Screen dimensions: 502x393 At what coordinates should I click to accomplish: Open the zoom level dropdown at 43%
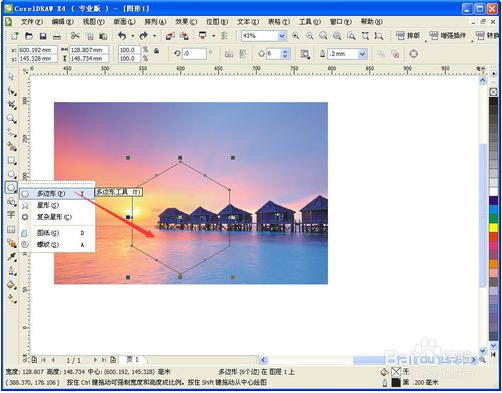282,36
